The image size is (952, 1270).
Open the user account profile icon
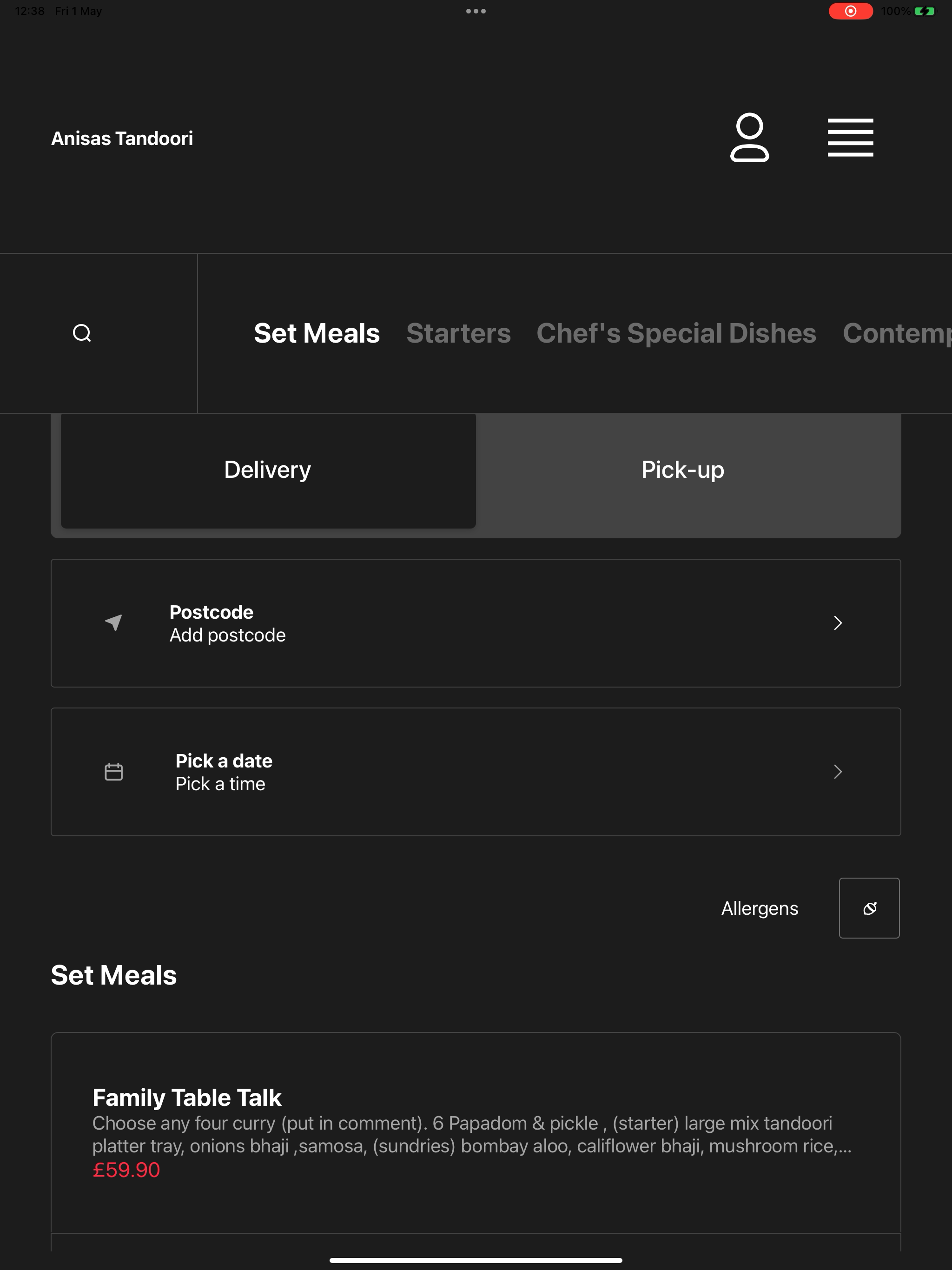tap(749, 138)
